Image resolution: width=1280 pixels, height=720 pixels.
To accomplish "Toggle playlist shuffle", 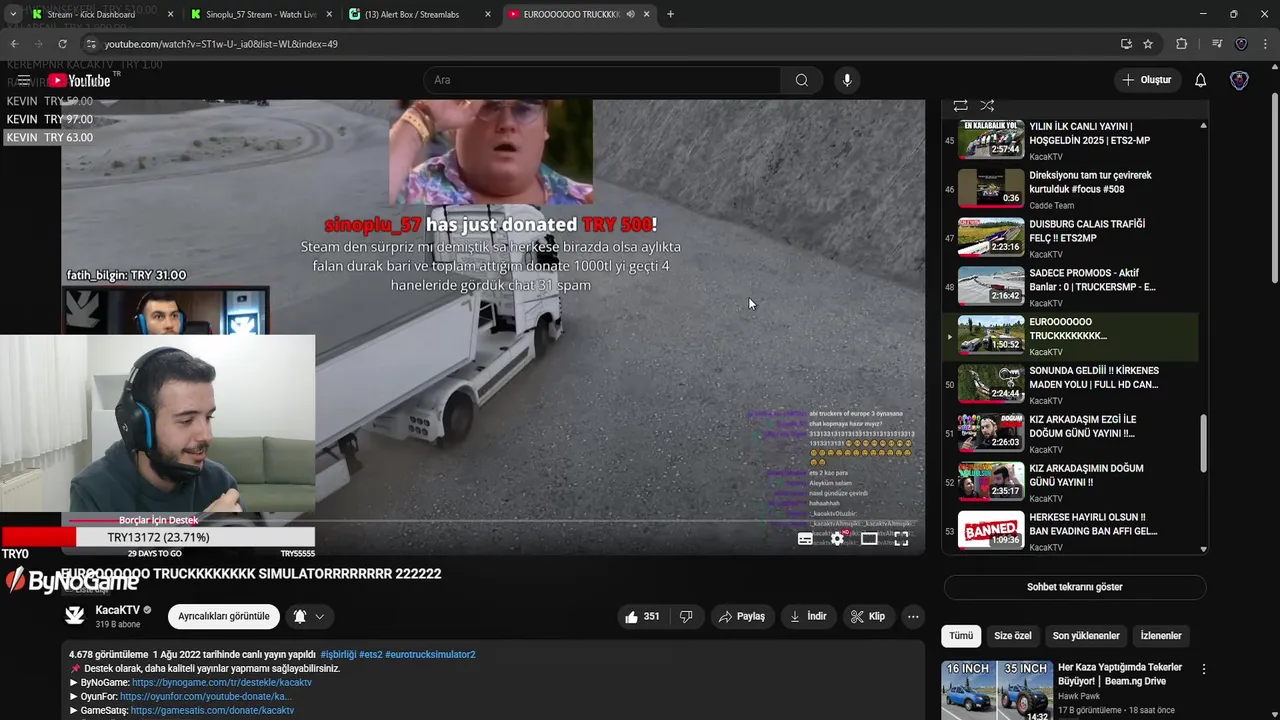I will (x=987, y=105).
